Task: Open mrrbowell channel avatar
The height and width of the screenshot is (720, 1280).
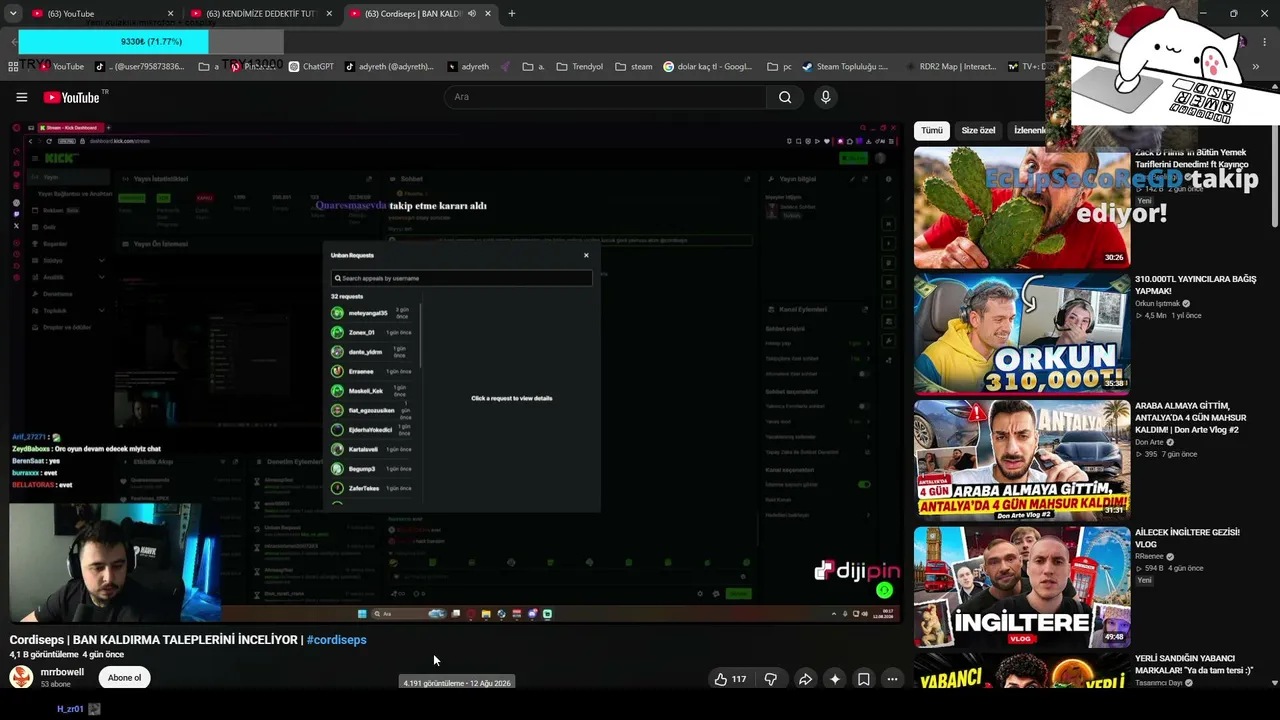Action: click(x=21, y=677)
